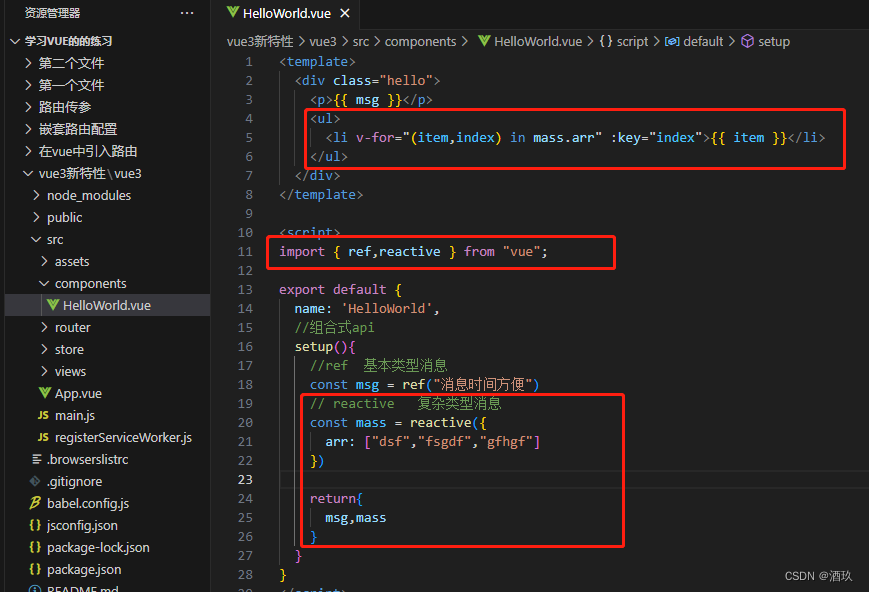
Task: Click the Babel icon beside babel.config.js
Action: pyautogui.click(x=35, y=503)
